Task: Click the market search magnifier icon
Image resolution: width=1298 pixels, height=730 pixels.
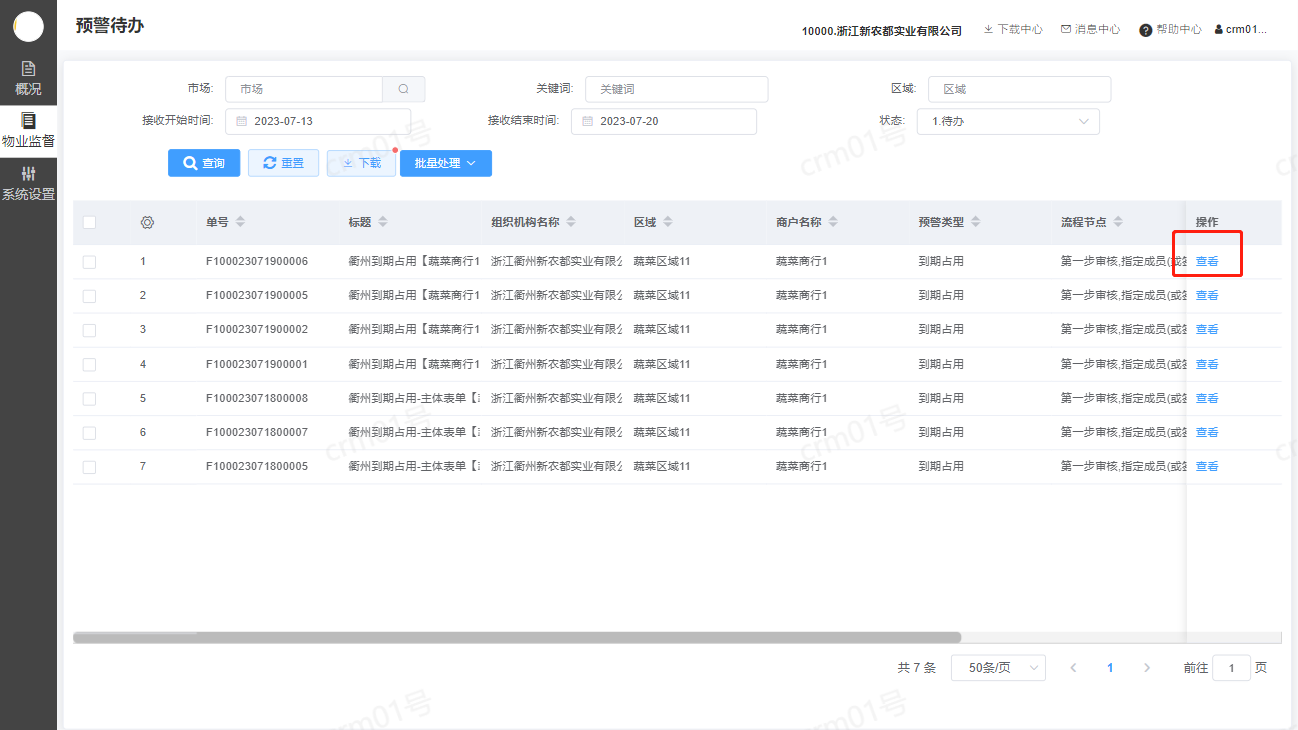Action: click(403, 89)
